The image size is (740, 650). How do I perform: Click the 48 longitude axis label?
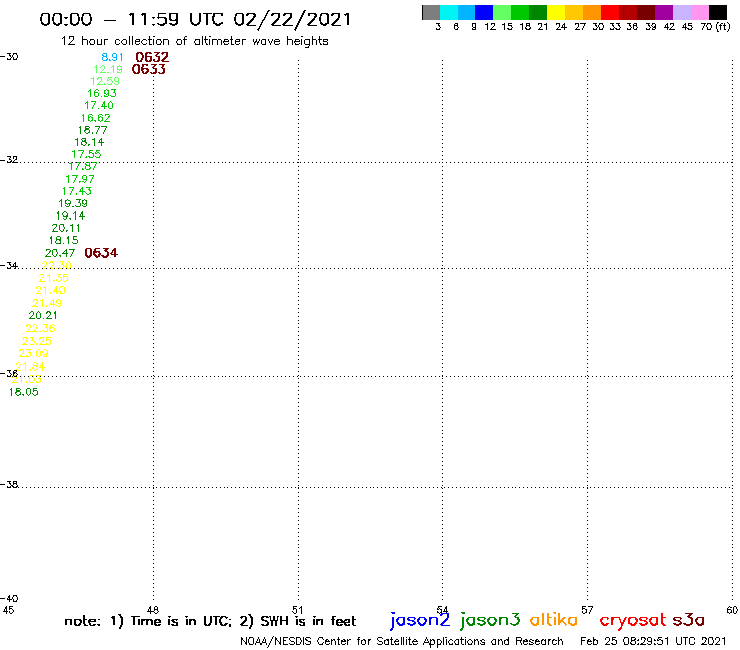coord(153,610)
